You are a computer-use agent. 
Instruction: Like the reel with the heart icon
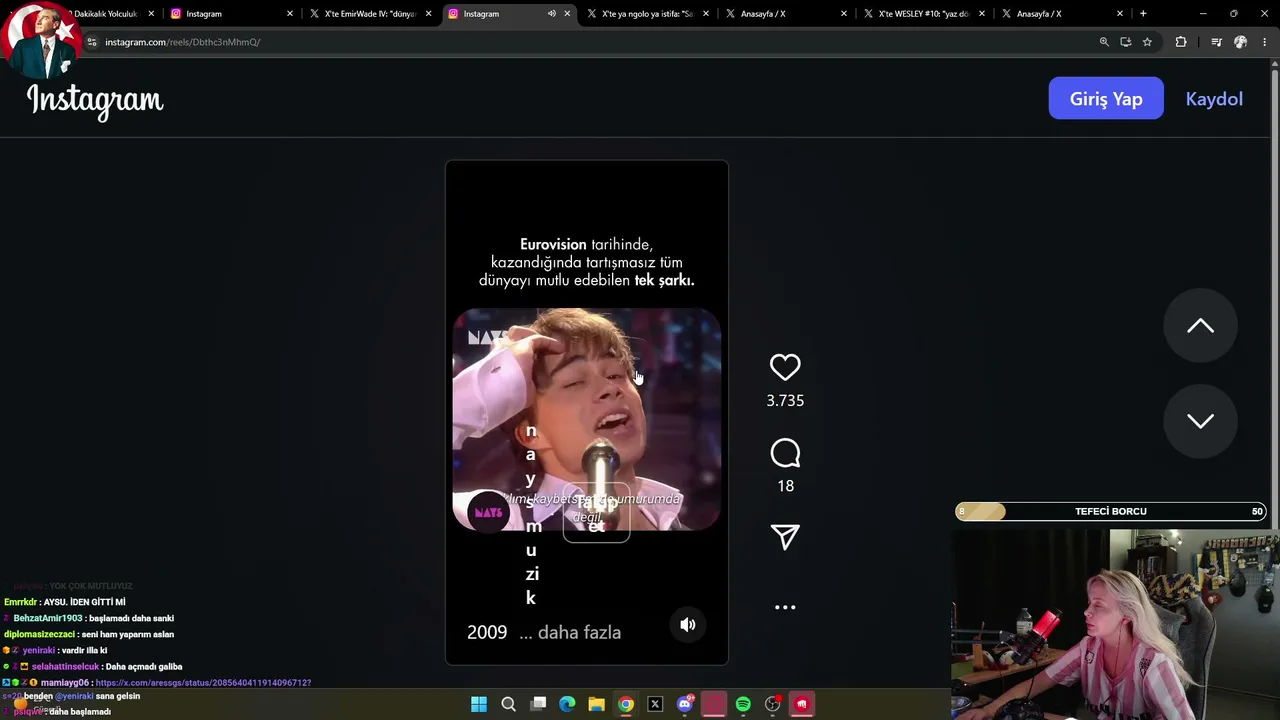click(x=785, y=367)
